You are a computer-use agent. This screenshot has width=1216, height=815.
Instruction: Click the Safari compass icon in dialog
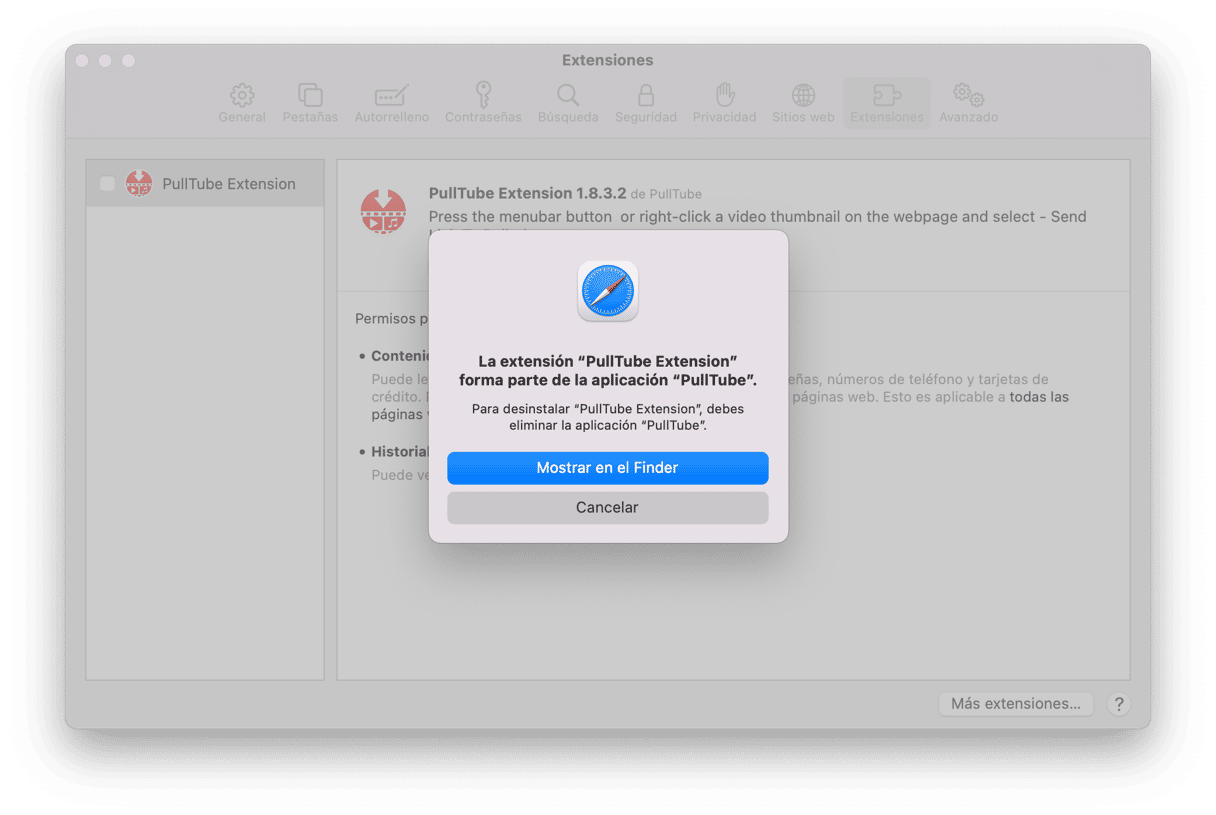click(608, 291)
